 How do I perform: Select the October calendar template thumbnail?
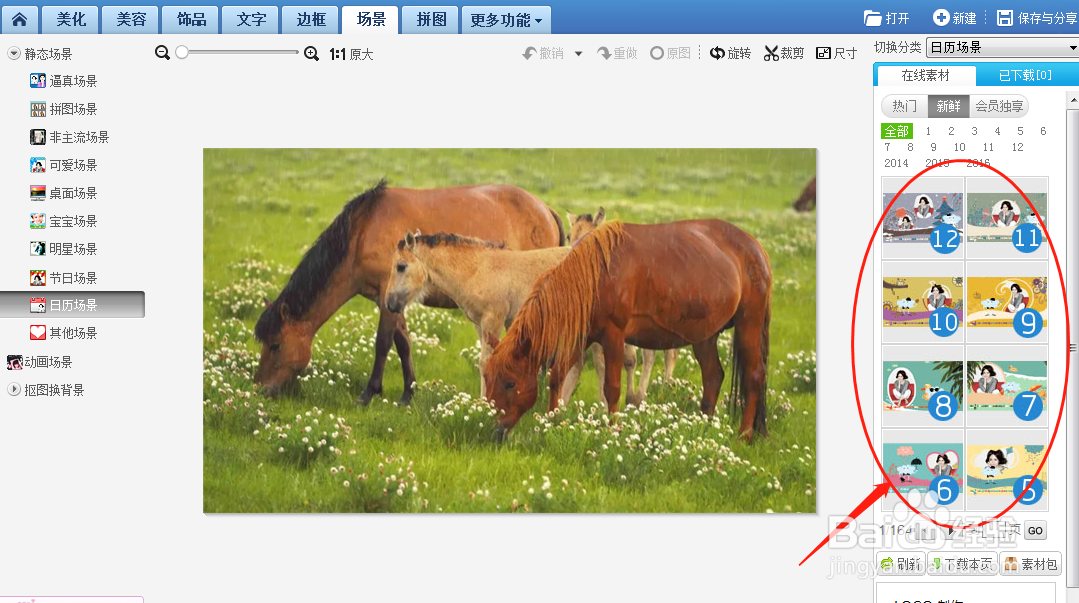tap(923, 302)
